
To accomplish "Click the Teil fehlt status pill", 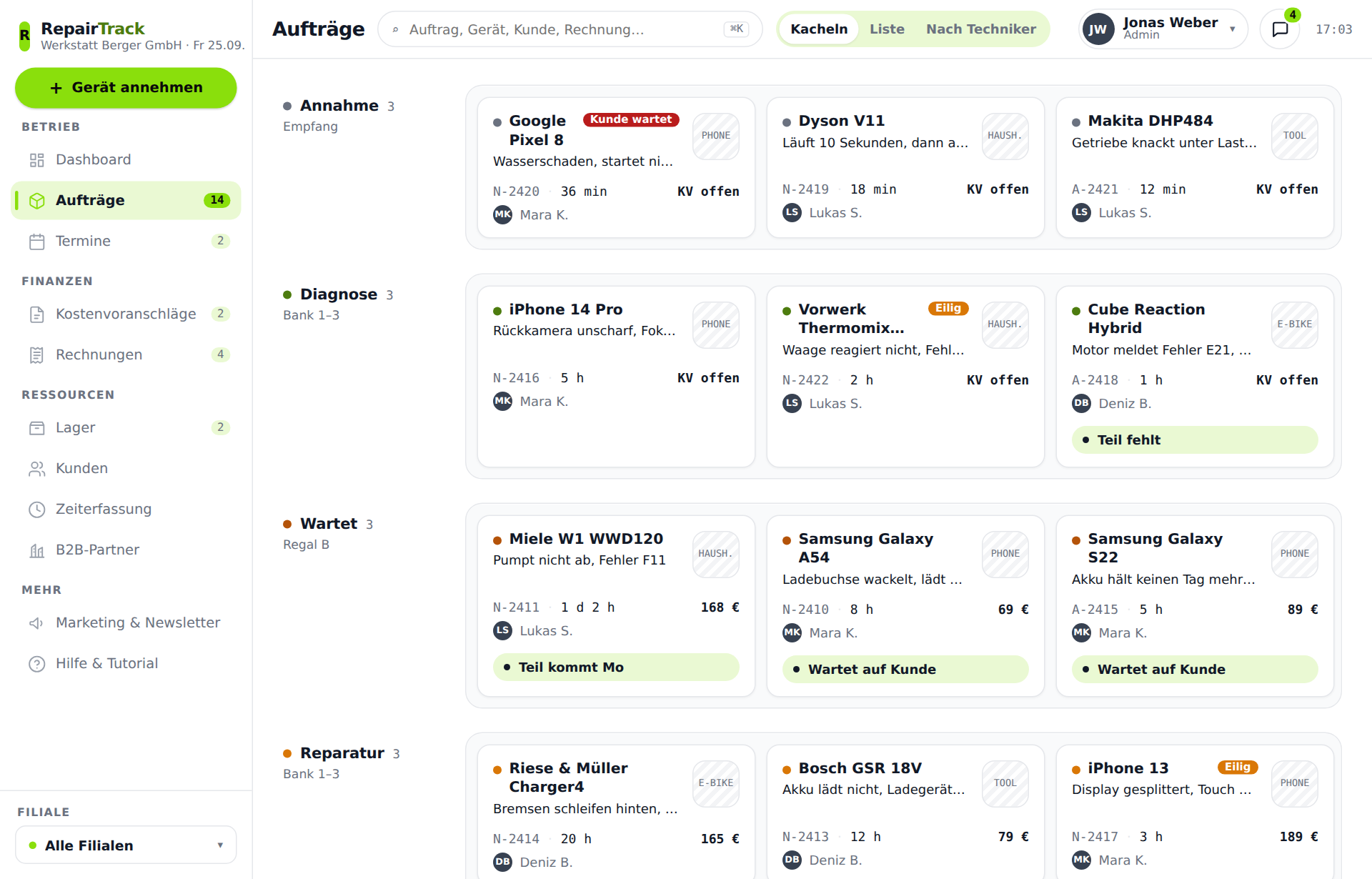I will 1195,440.
